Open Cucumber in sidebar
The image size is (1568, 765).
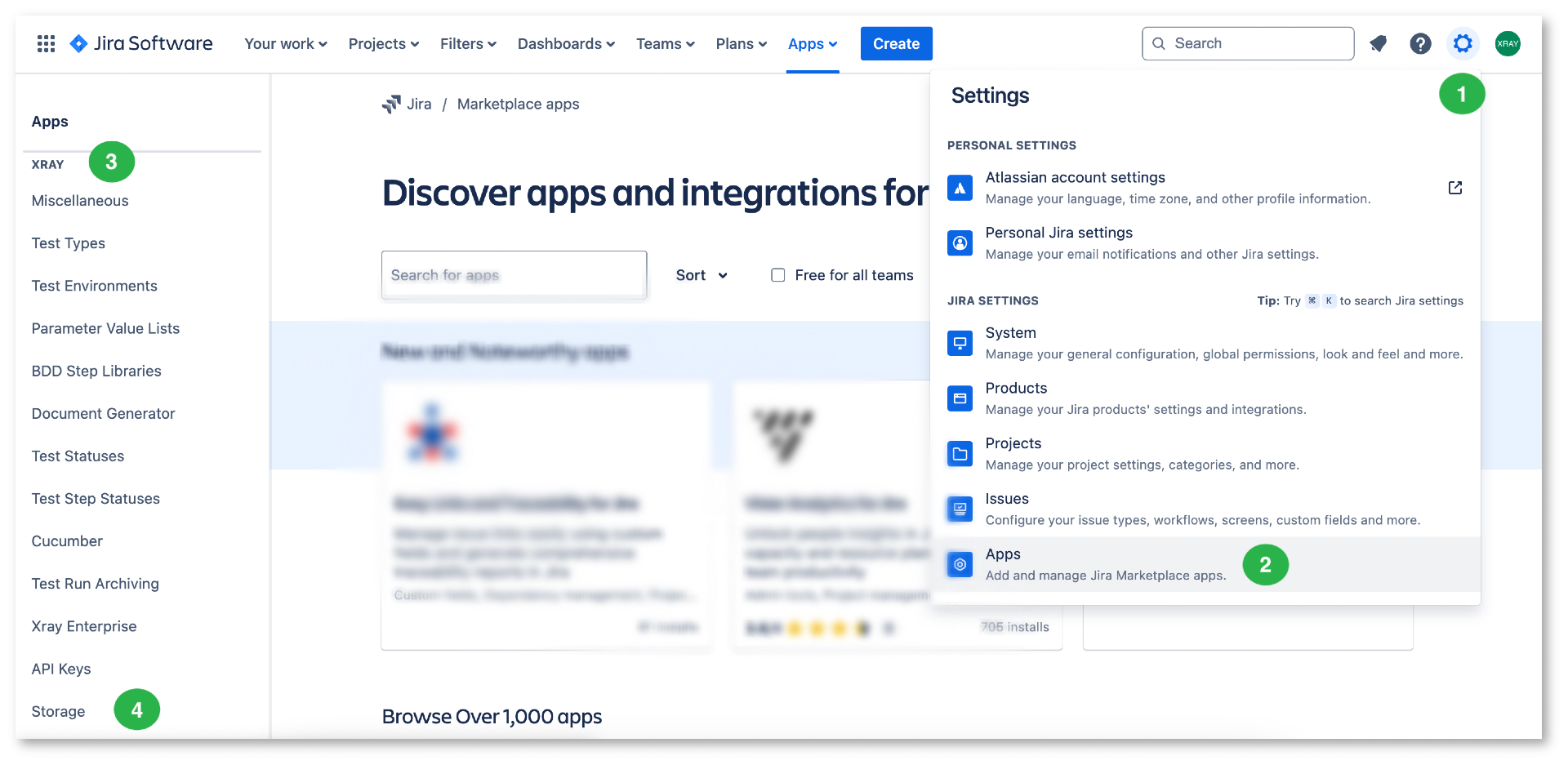pyautogui.click(x=67, y=540)
